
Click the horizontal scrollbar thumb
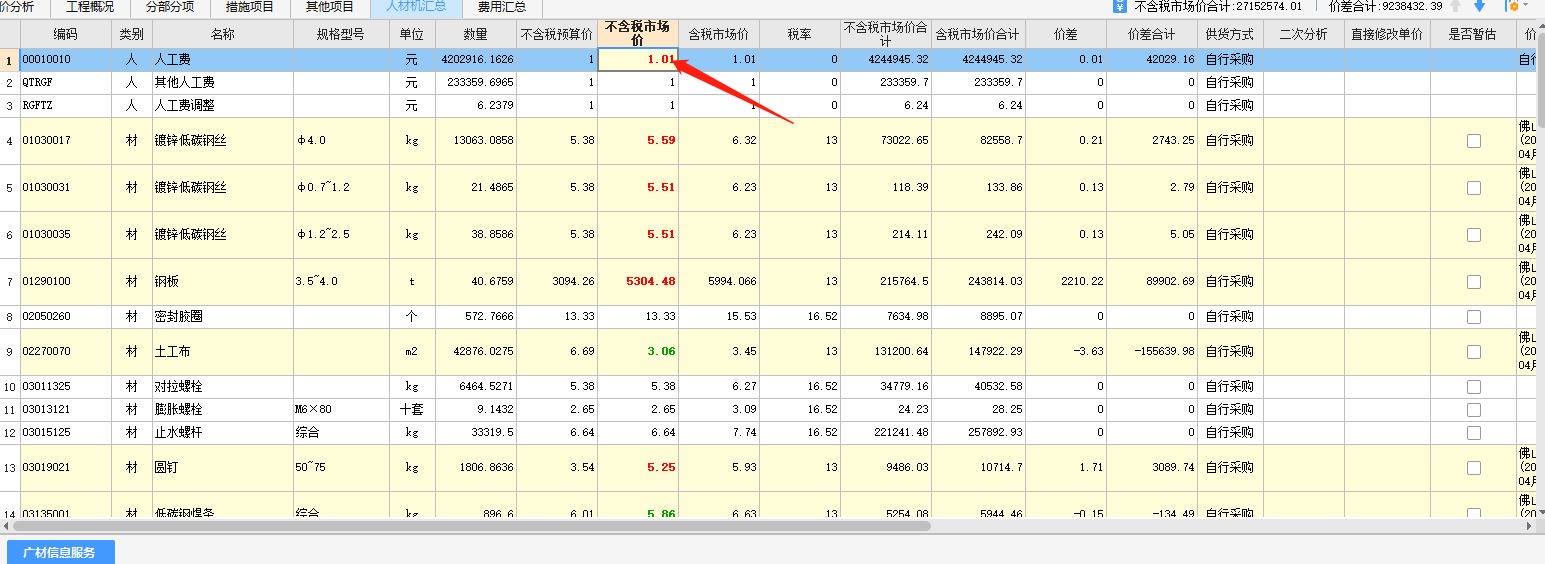(473, 525)
